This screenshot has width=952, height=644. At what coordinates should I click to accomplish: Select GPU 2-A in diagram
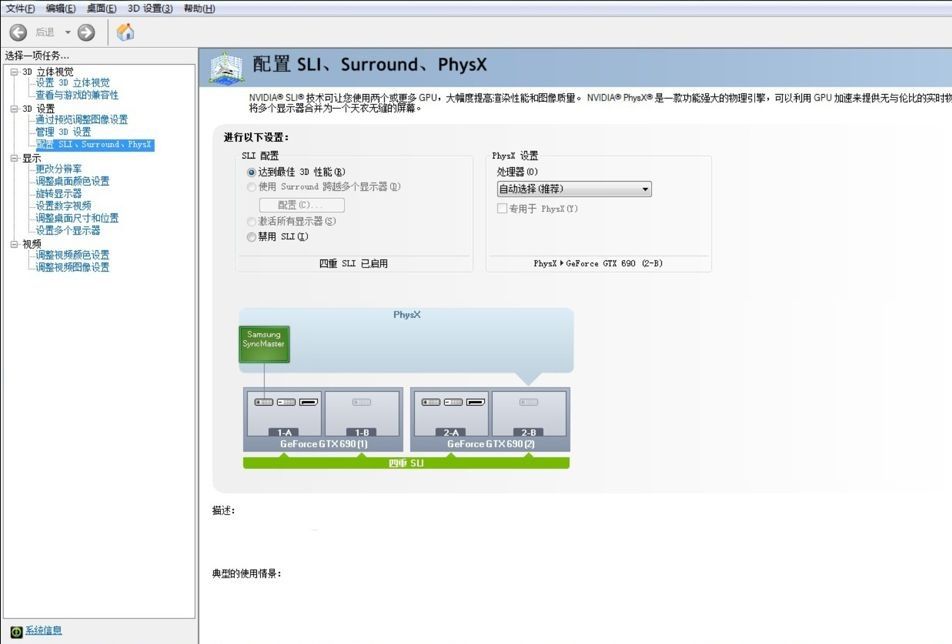tap(451, 413)
